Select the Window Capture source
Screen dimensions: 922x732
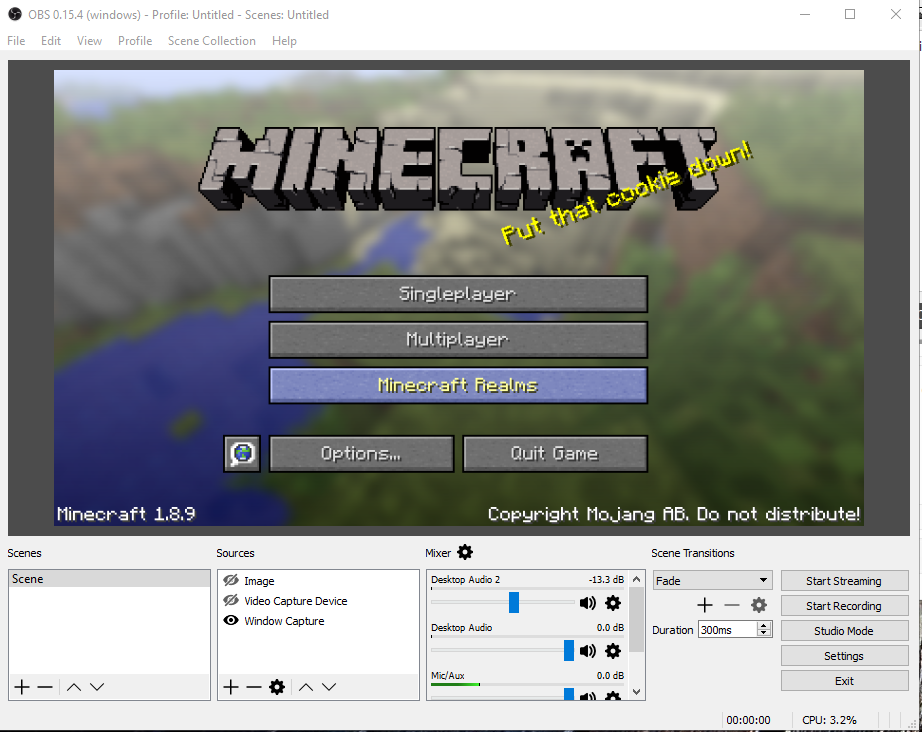[318, 621]
